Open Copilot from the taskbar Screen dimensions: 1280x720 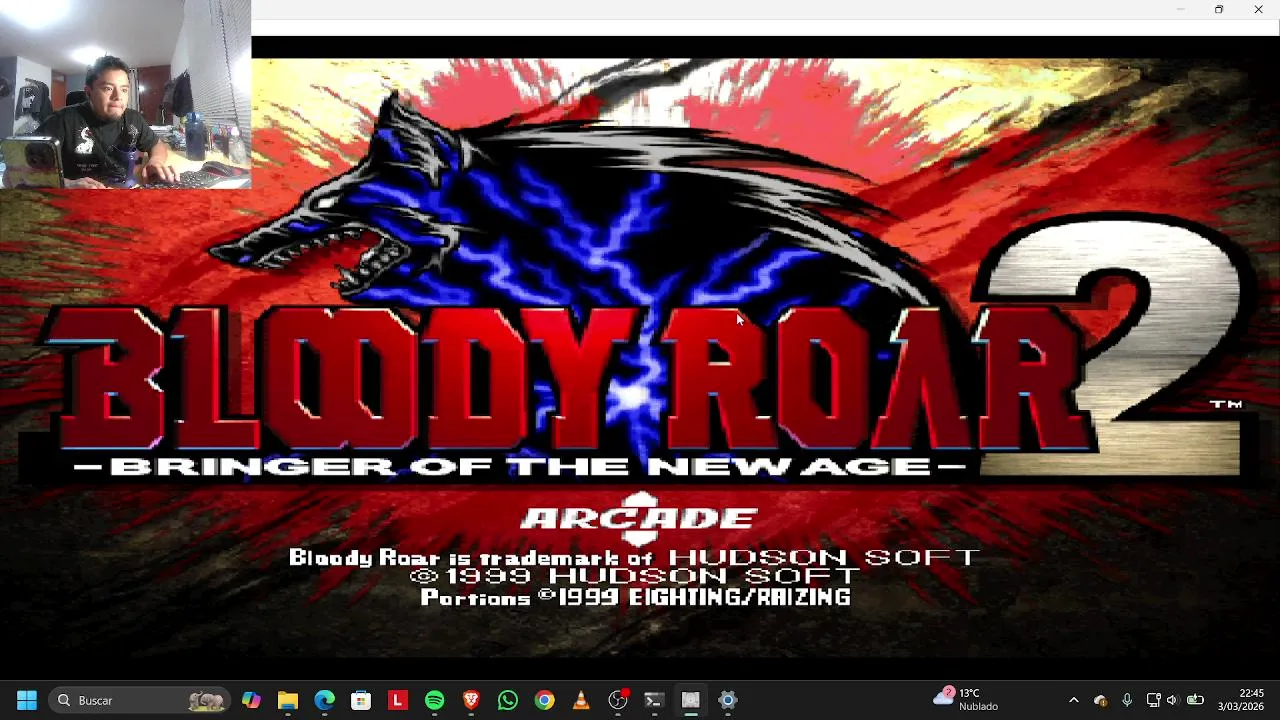251,700
